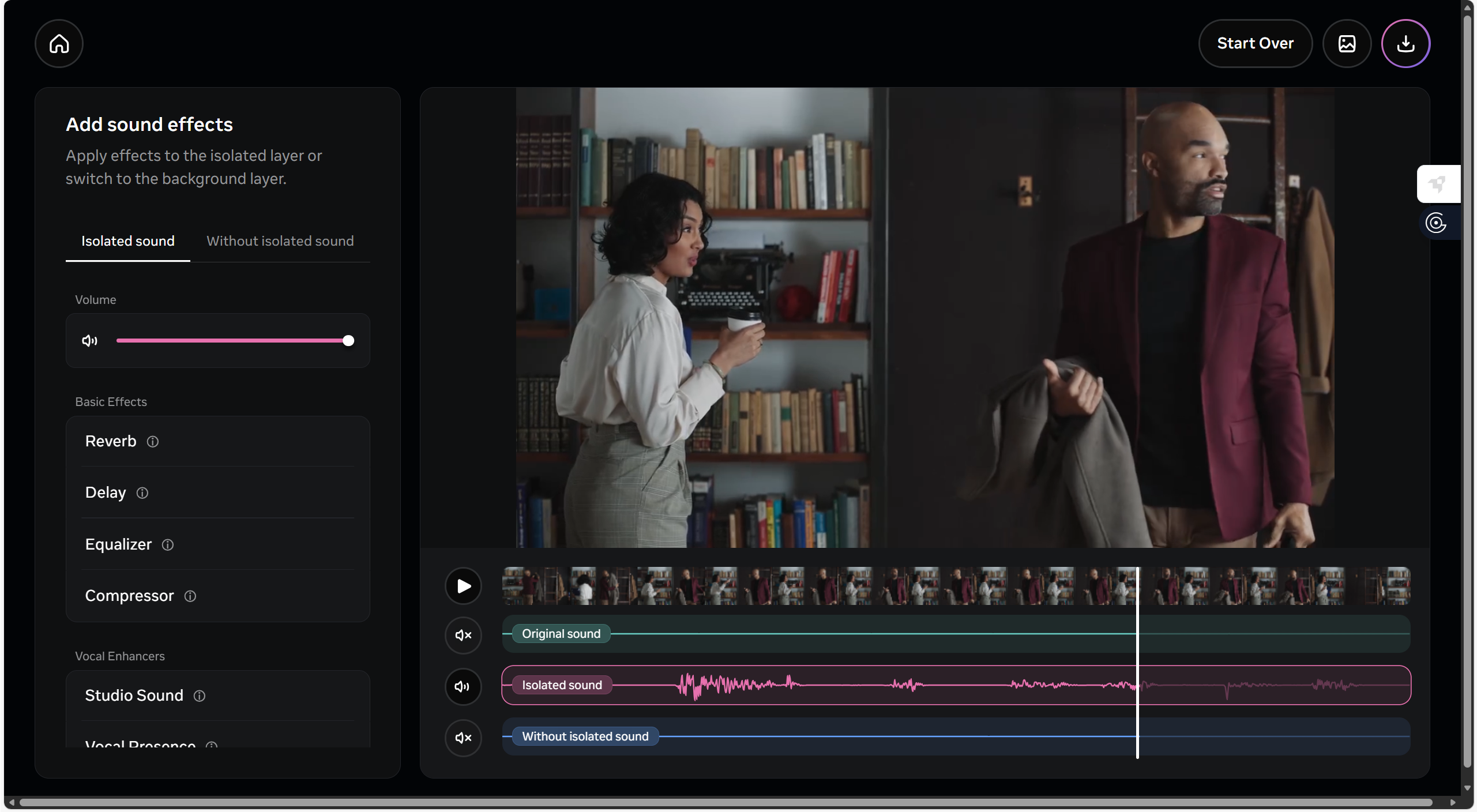Click the download icon button
Image resolution: width=1477 pixels, height=812 pixels.
point(1405,44)
